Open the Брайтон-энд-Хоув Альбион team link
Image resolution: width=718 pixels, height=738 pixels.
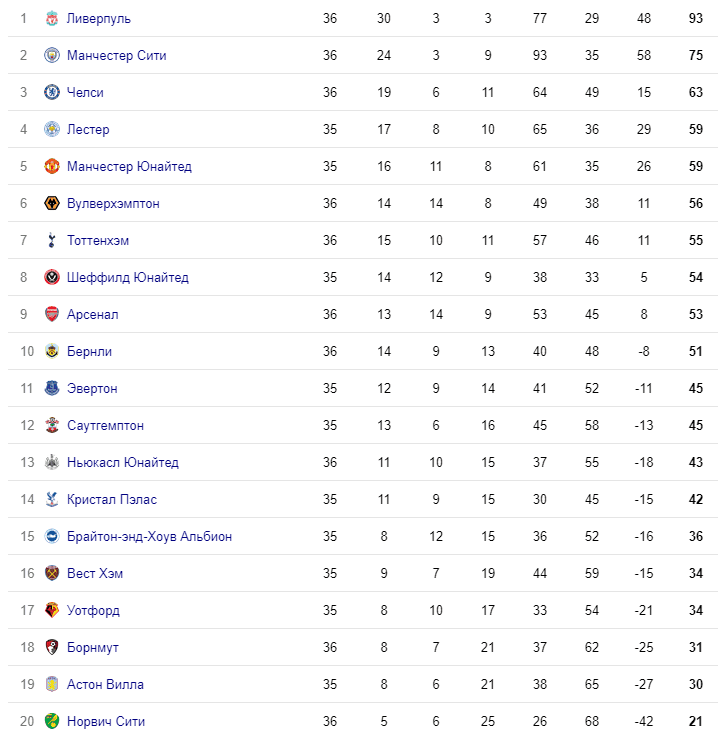[x=149, y=537]
